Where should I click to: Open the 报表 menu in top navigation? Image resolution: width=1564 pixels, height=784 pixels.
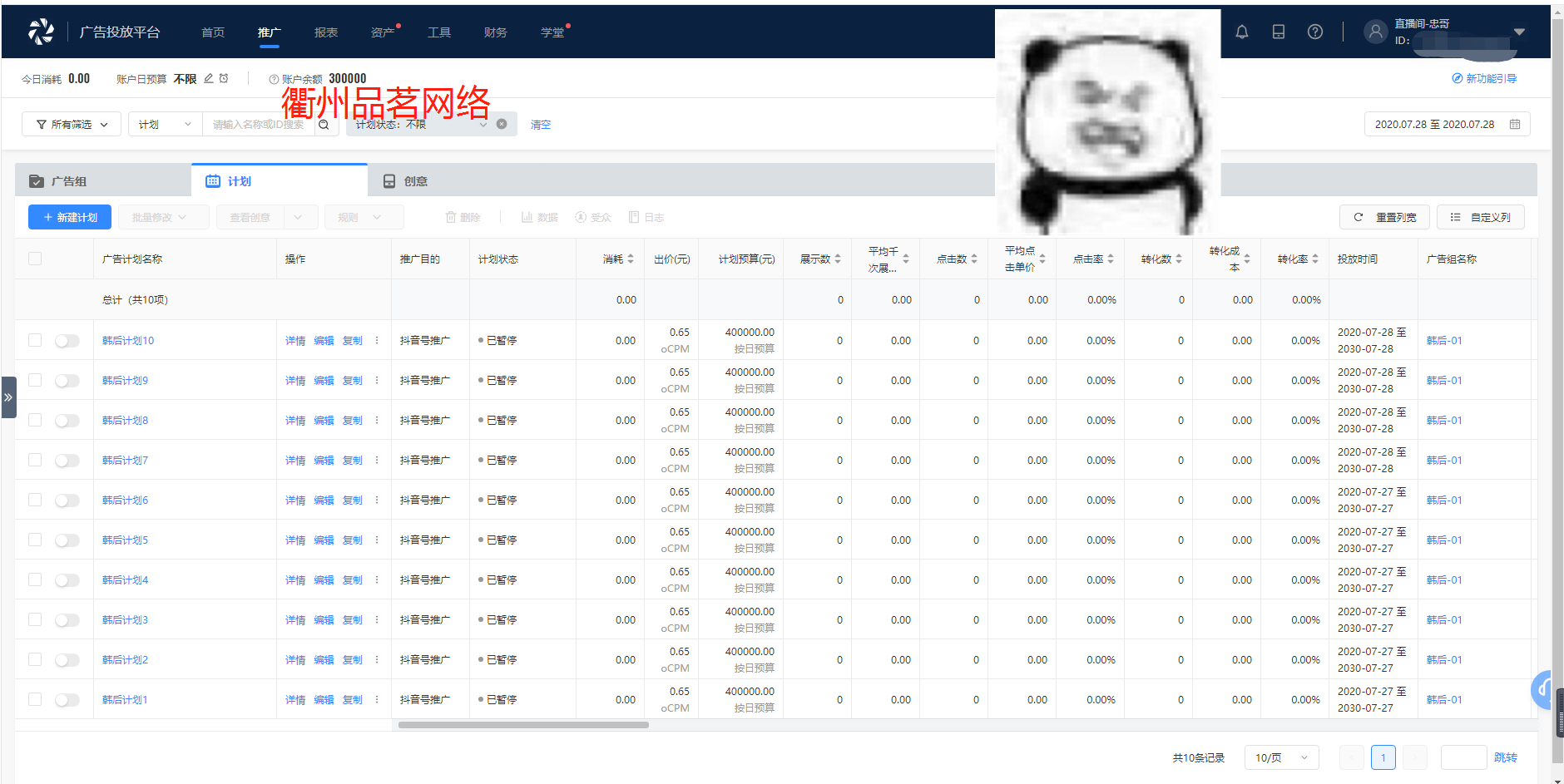coord(326,32)
